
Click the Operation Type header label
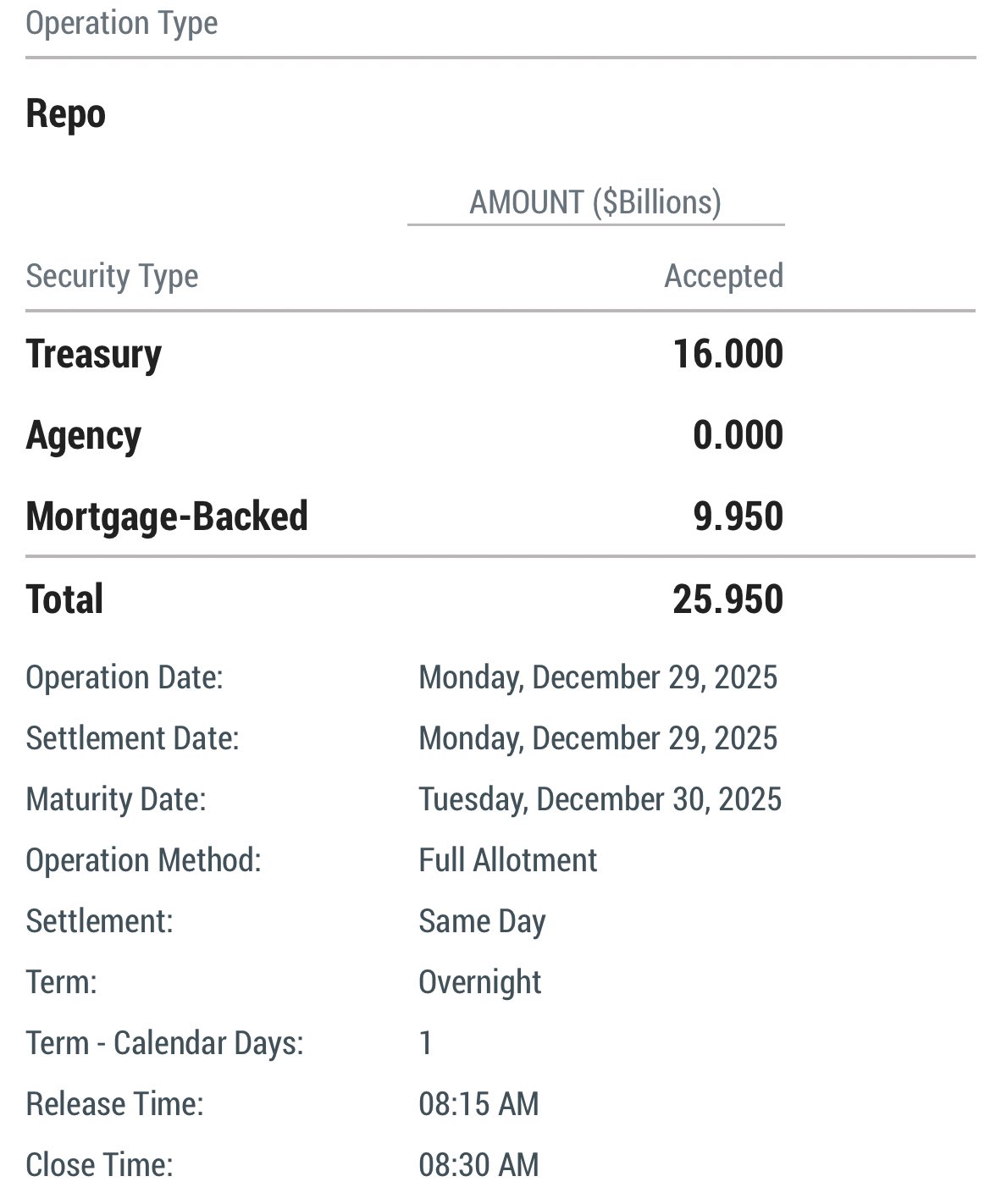point(121,23)
